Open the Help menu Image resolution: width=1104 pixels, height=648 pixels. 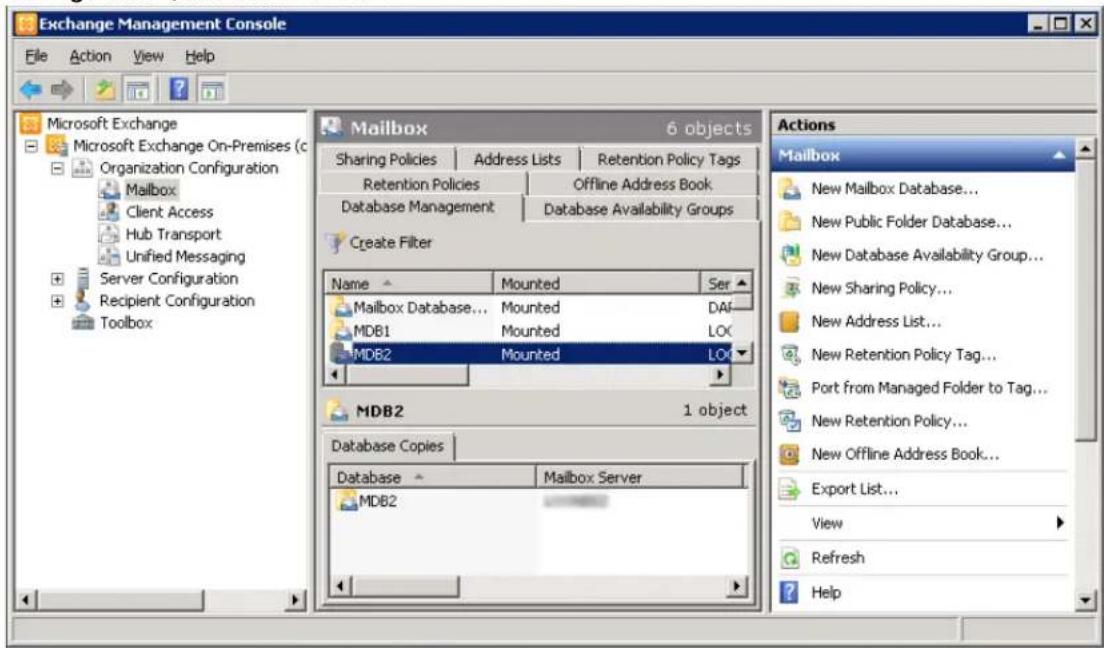click(x=200, y=56)
